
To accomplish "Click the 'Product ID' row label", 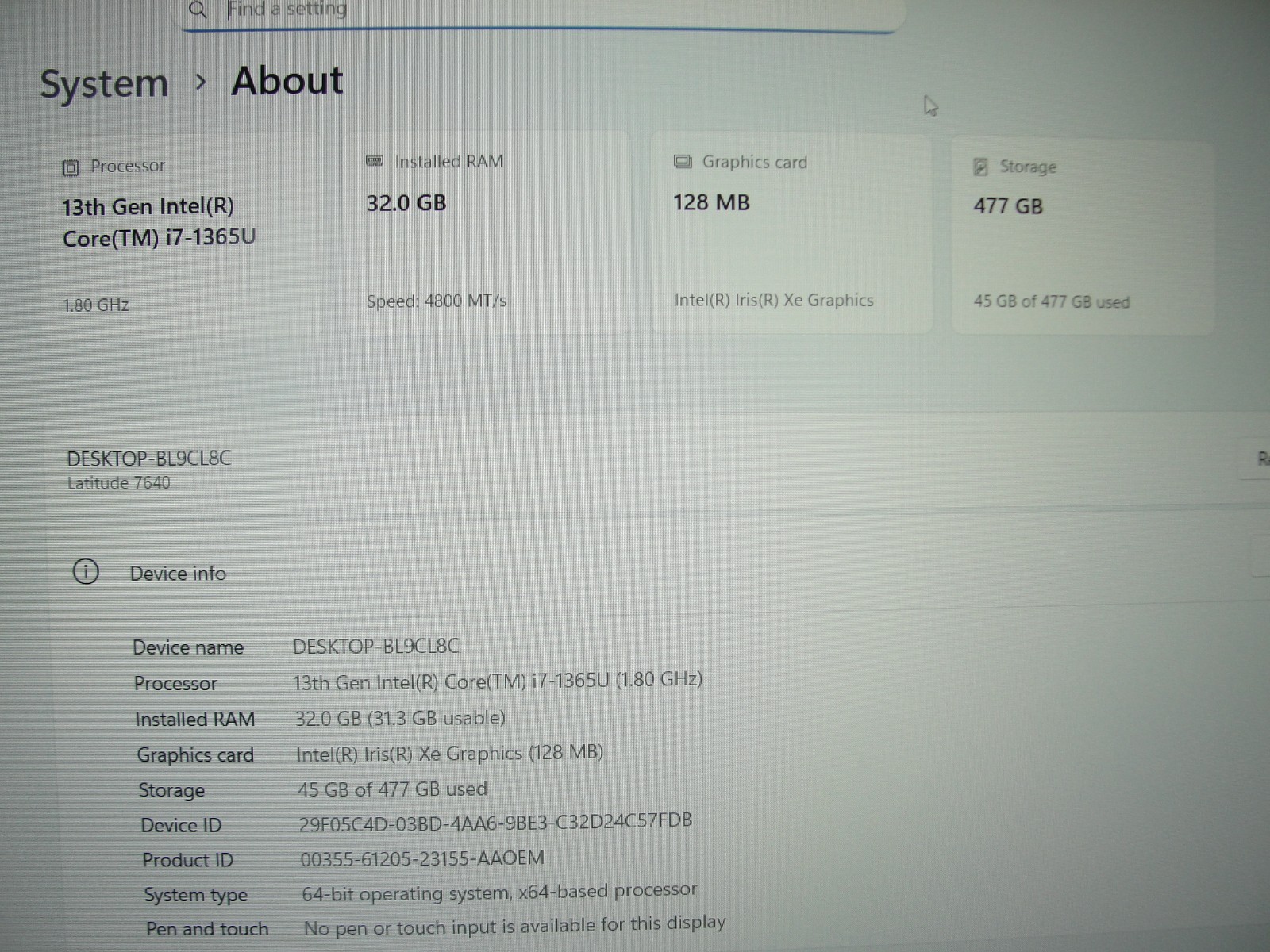I will pyautogui.click(x=188, y=860).
